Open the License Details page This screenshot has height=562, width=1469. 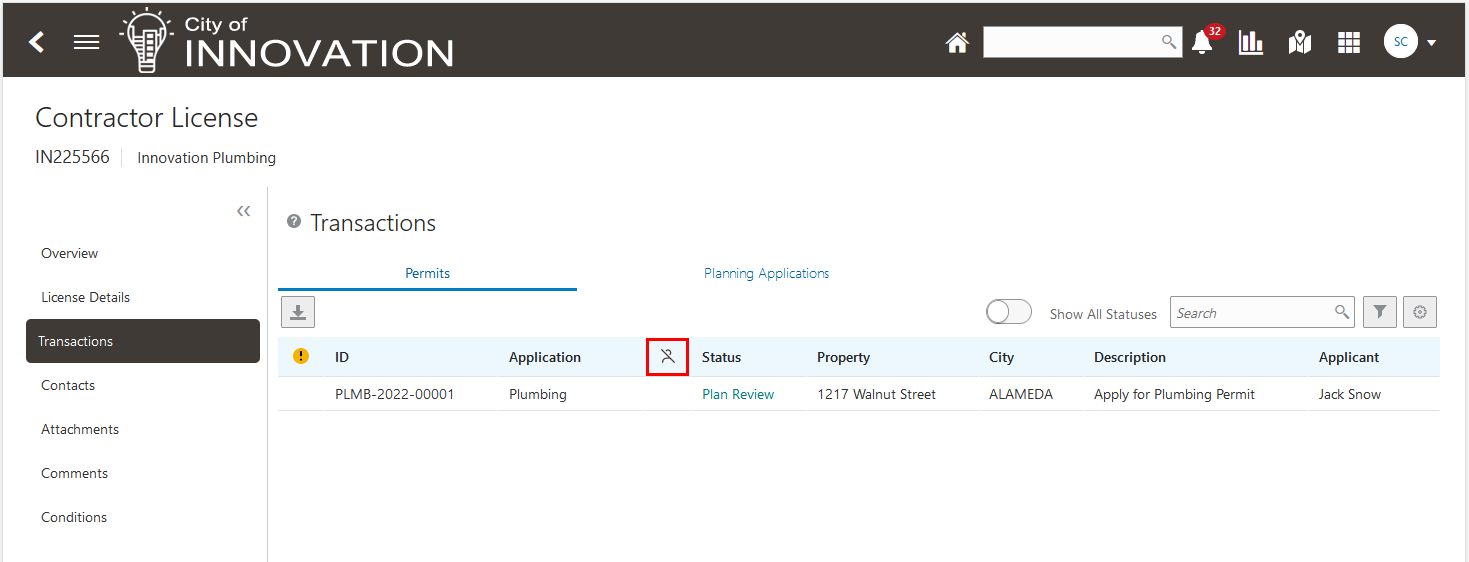tap(85, 297)
